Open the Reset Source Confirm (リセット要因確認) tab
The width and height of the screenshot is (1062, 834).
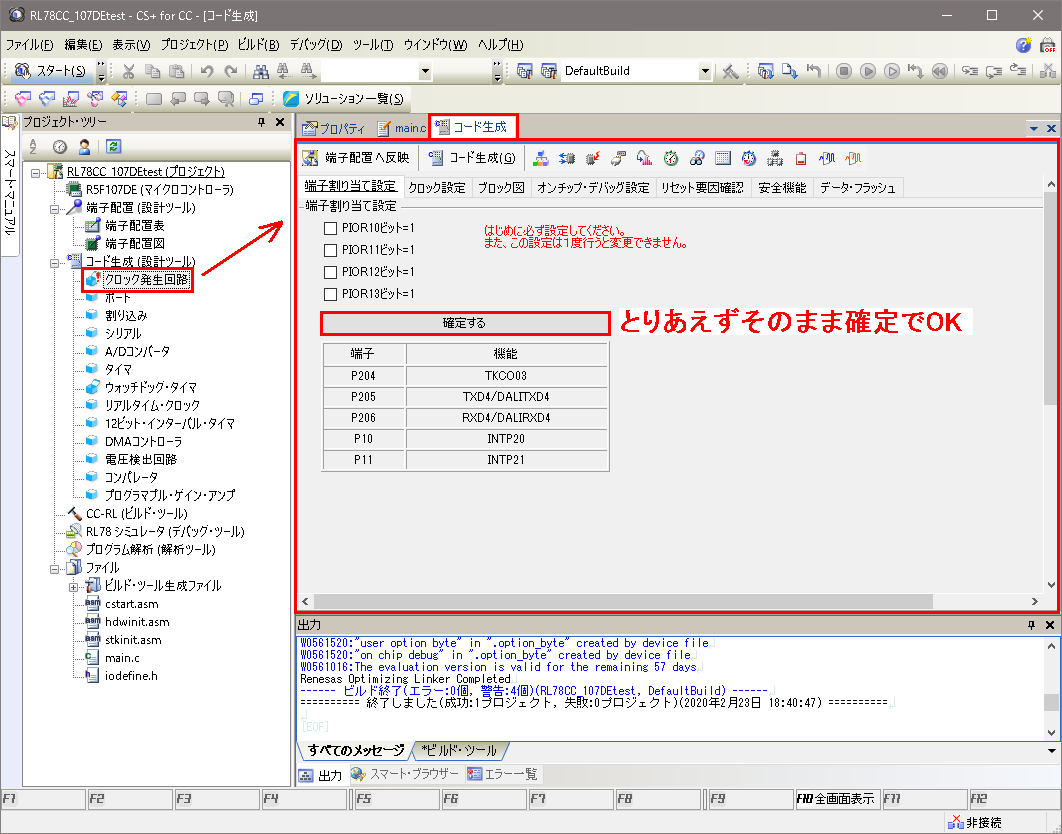coord(702,188)
